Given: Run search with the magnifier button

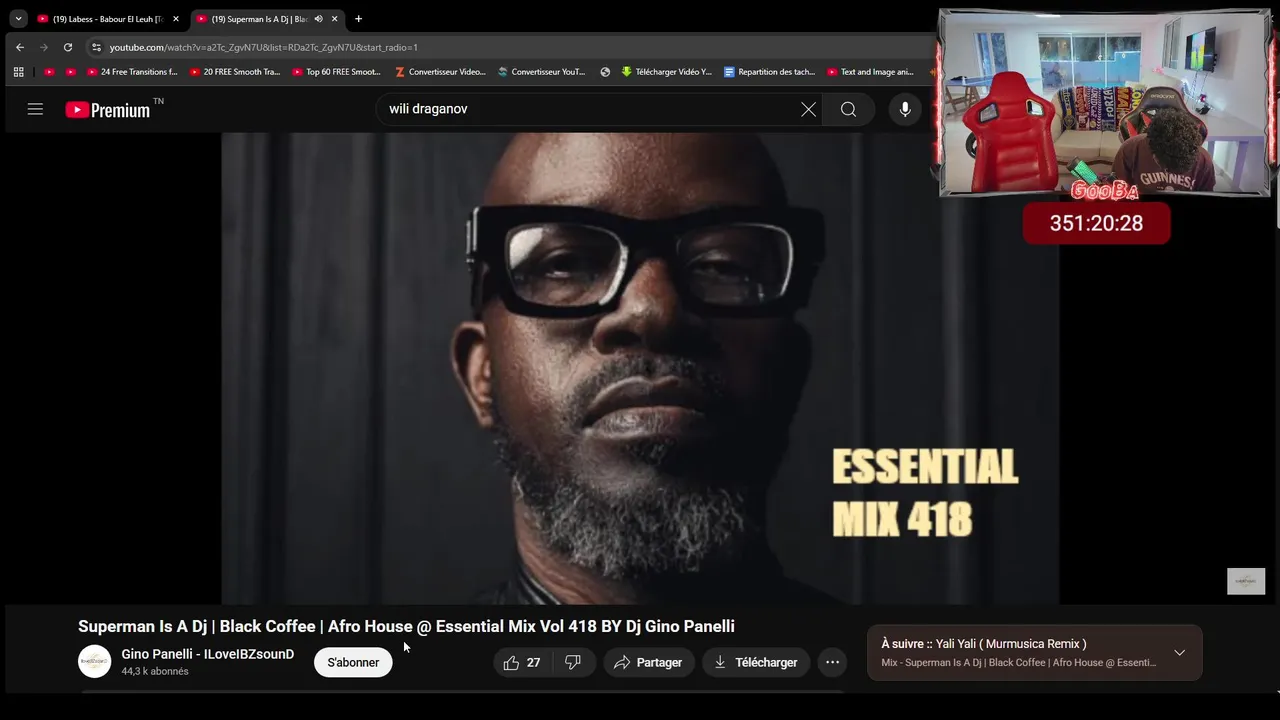Looking at the screenshot, I should [848, 109].
